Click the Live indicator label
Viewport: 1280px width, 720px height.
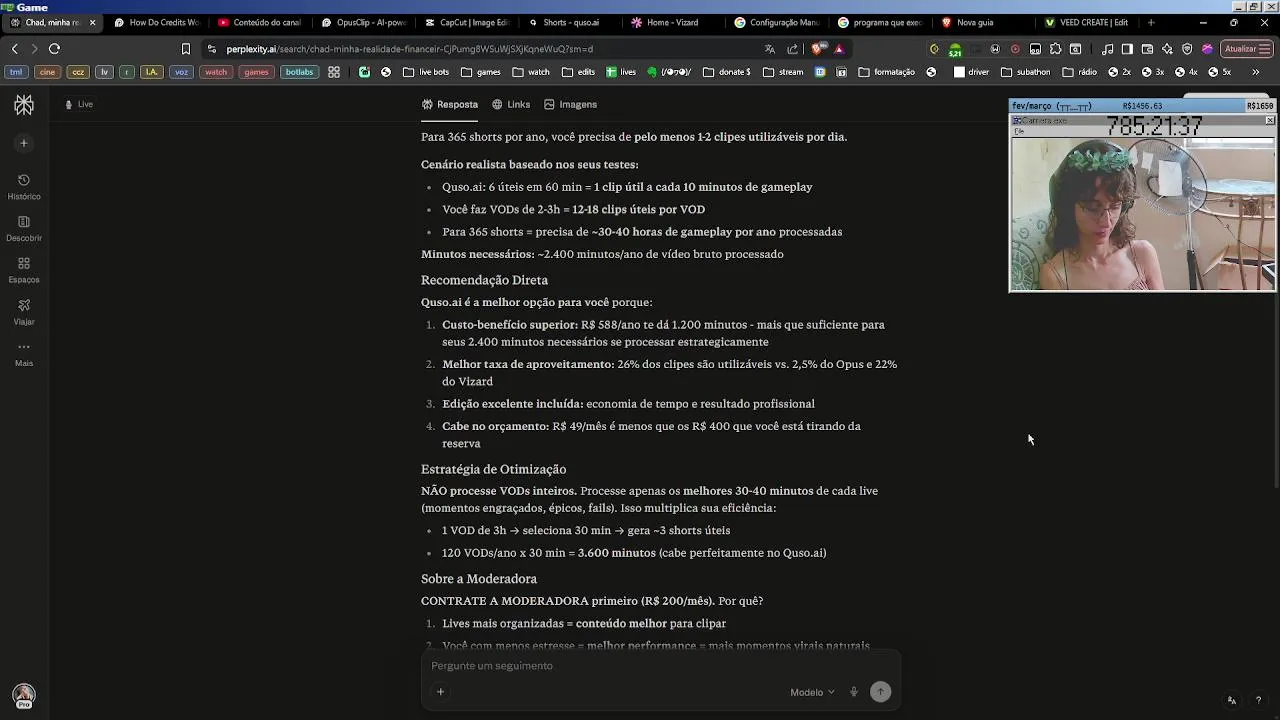coord(79,104)
